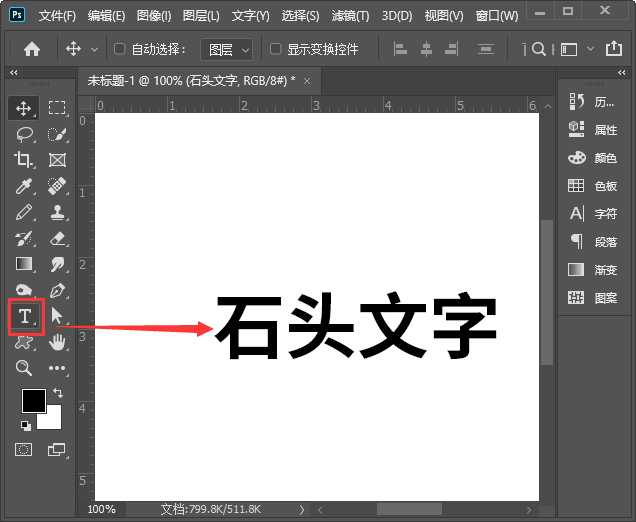Screen dimensions: 636x522
Task: Open the 滤镜(T) menu
Action: pyautogui.click(x=349, y=16)
